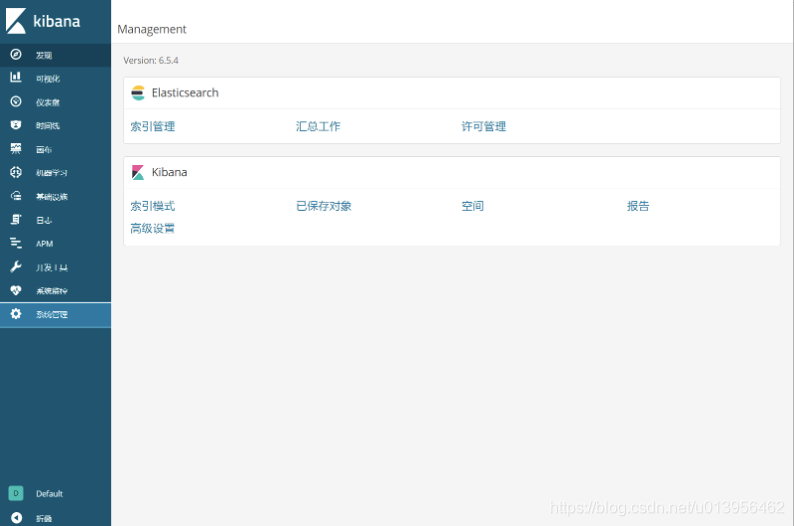Open APM icon in sidebar
This screenshot has height=526, width=794.
(16, 243)
